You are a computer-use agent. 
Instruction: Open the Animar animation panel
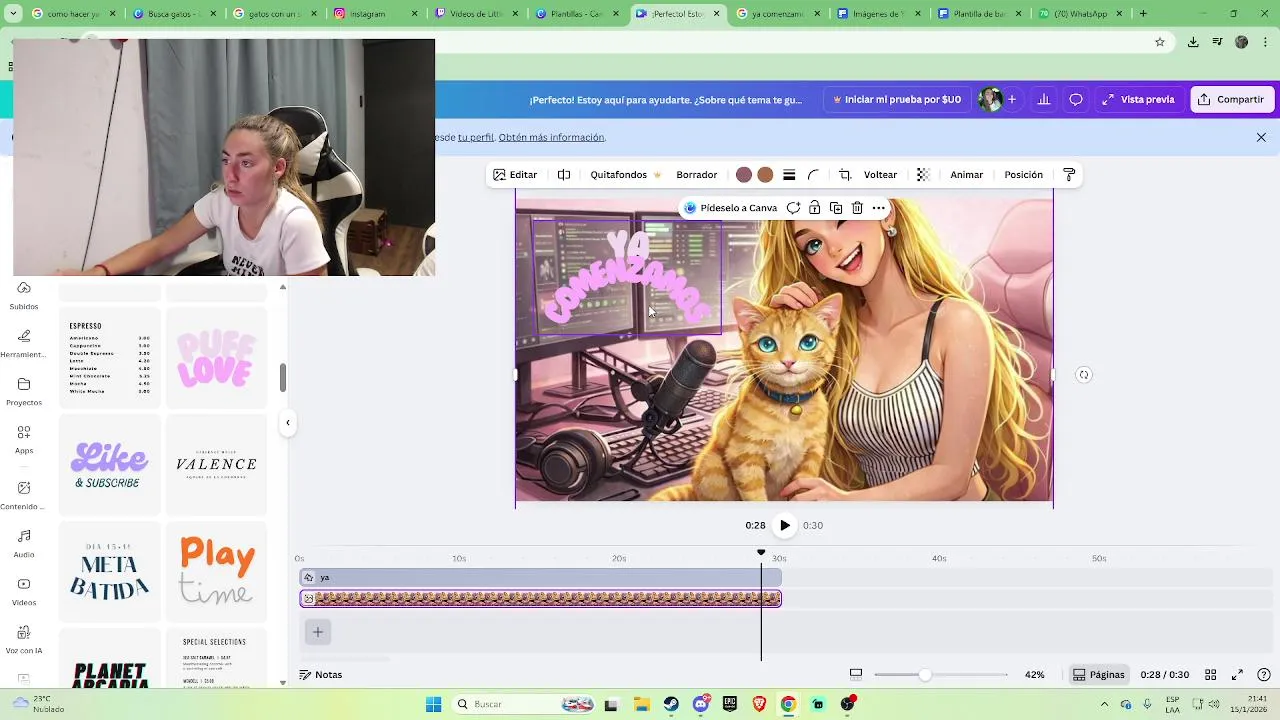[967, 175]
